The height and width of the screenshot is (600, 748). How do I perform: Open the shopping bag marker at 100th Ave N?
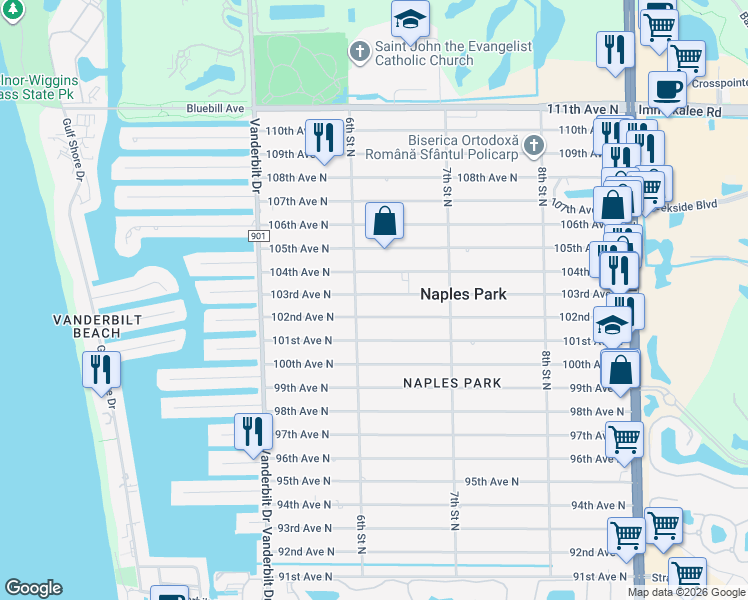coord(620,371)
